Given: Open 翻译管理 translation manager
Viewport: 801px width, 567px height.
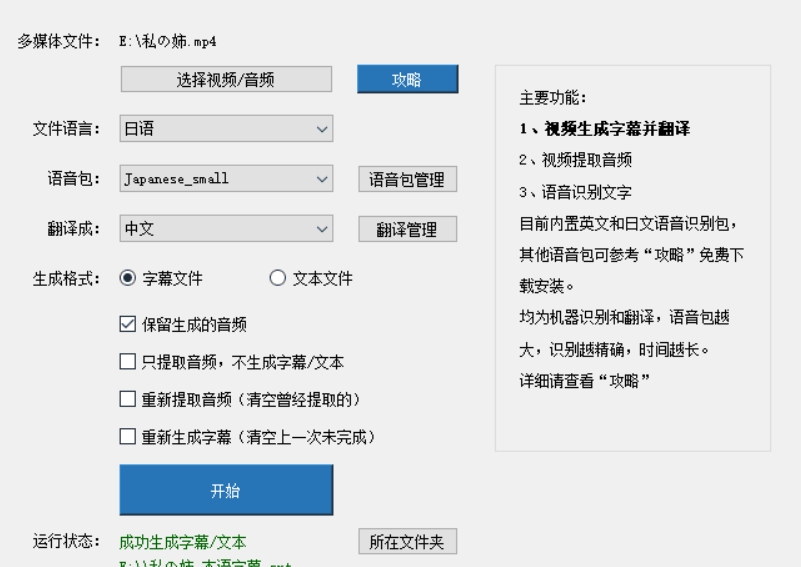Looking at the screenshot, I should pyautogui.click(x=407, y=229).
